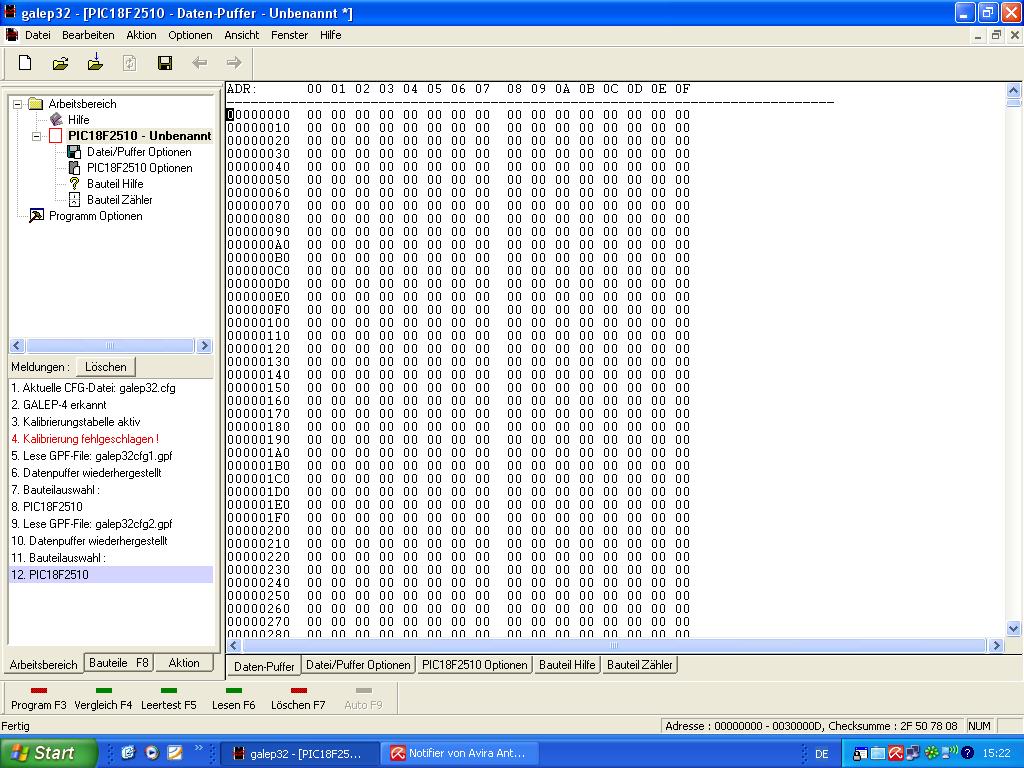Click the forward arrow toolbar icon
This screenshot has width=1024, height=768.
pos(234,63)
